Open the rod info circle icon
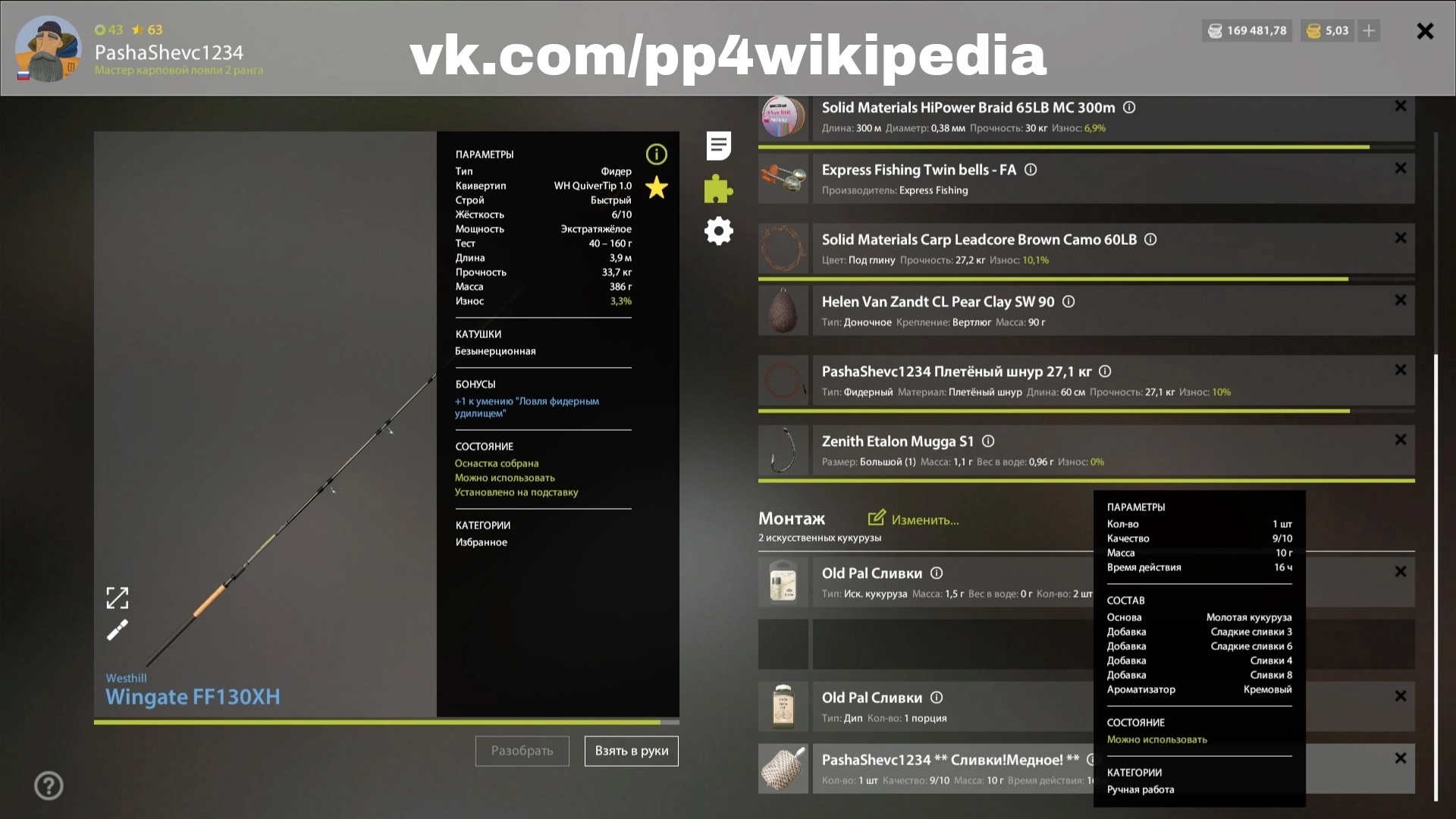 [x=656, y=154]
